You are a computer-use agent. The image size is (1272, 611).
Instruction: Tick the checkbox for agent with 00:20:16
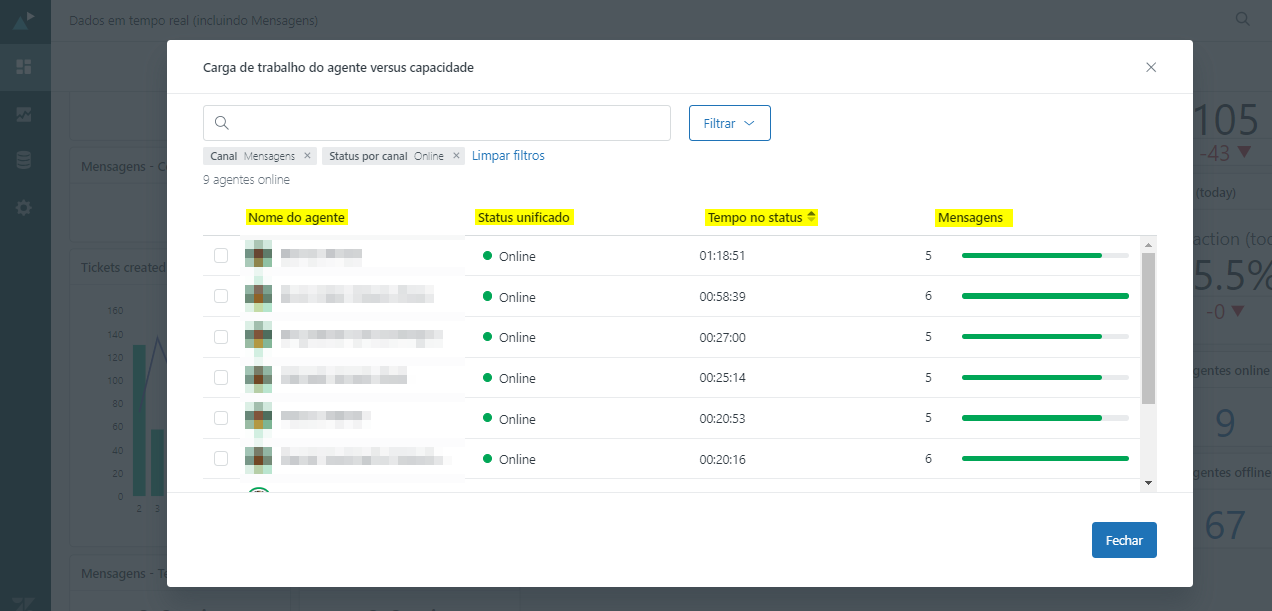pos(221,459)
